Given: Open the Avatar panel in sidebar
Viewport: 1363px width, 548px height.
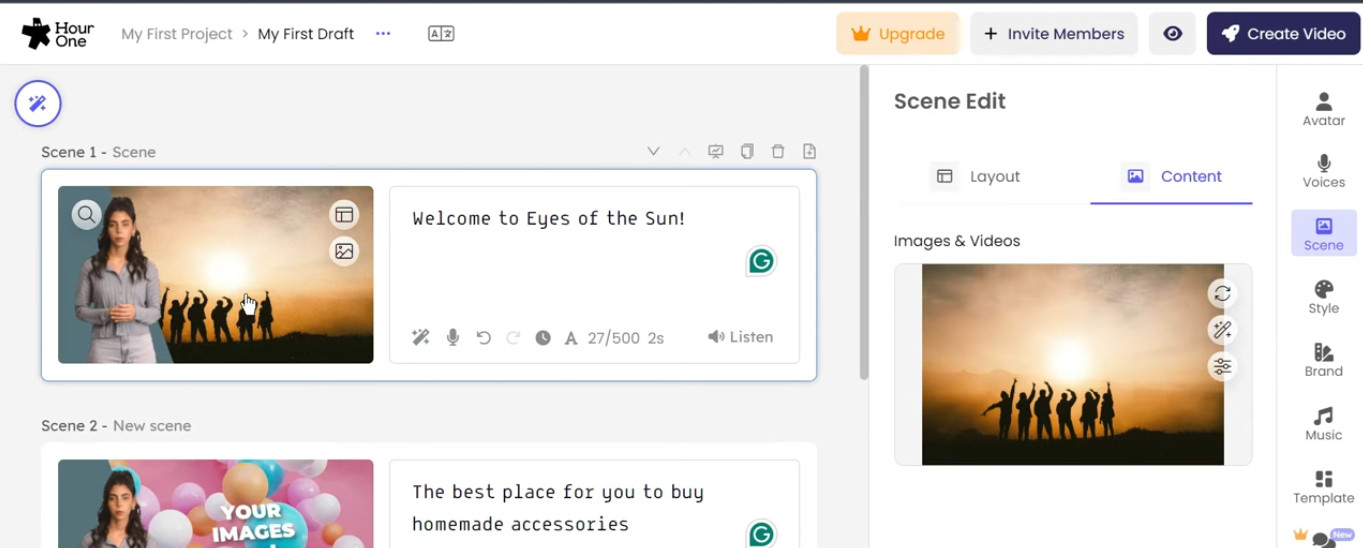Looking at the screenshot, I should (x=1323, y=109).
